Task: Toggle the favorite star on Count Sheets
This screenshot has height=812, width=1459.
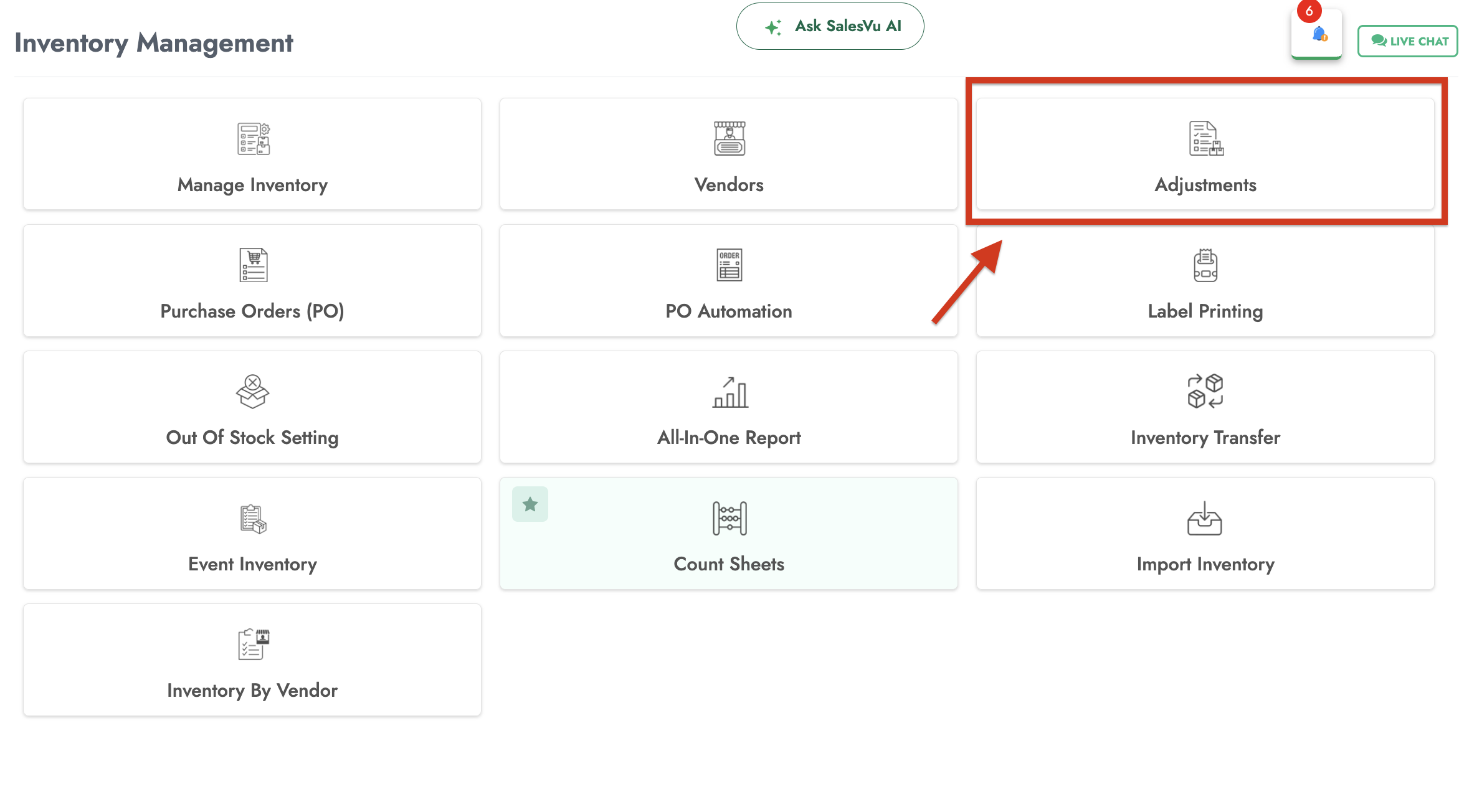Action: point(530,504)
